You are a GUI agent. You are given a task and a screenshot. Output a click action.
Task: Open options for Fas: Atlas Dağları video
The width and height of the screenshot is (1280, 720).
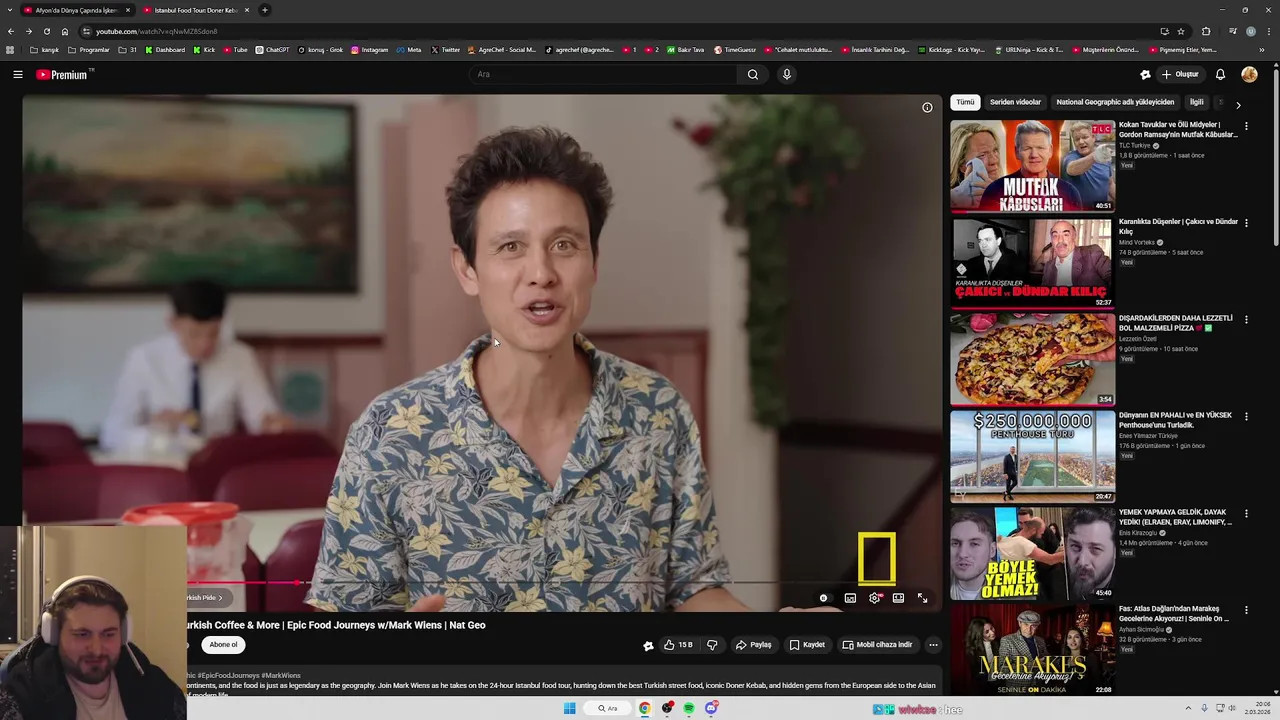coord(1246,611)
